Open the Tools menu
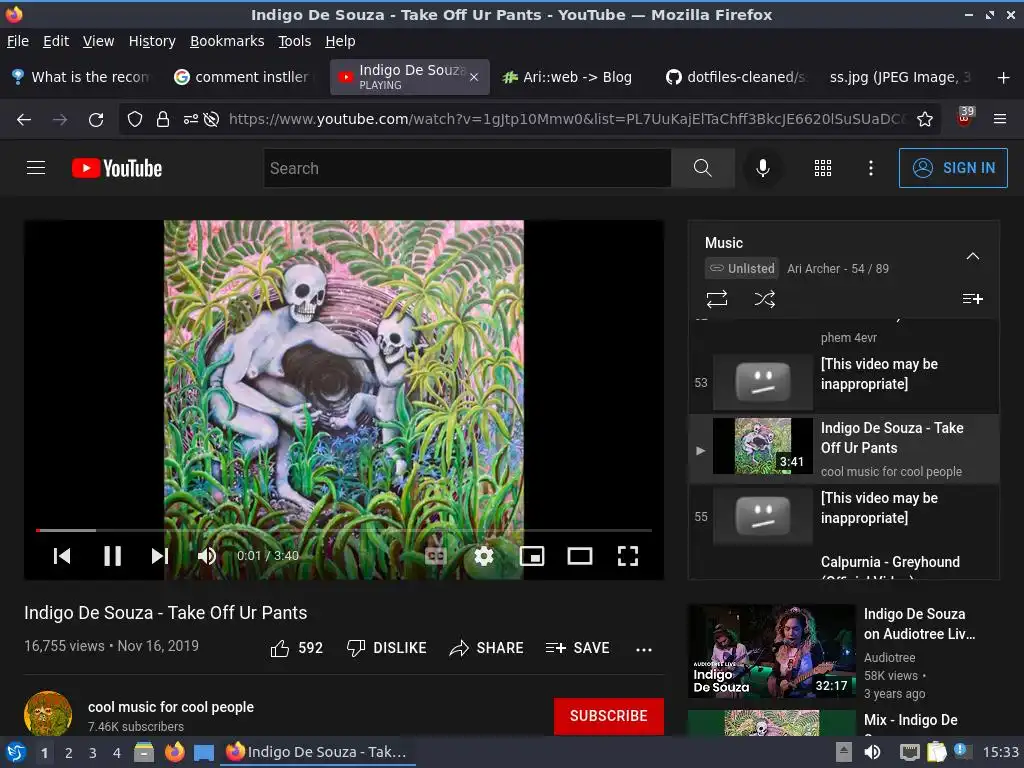This screenshot has width=1024, height=768. point(295,41)
